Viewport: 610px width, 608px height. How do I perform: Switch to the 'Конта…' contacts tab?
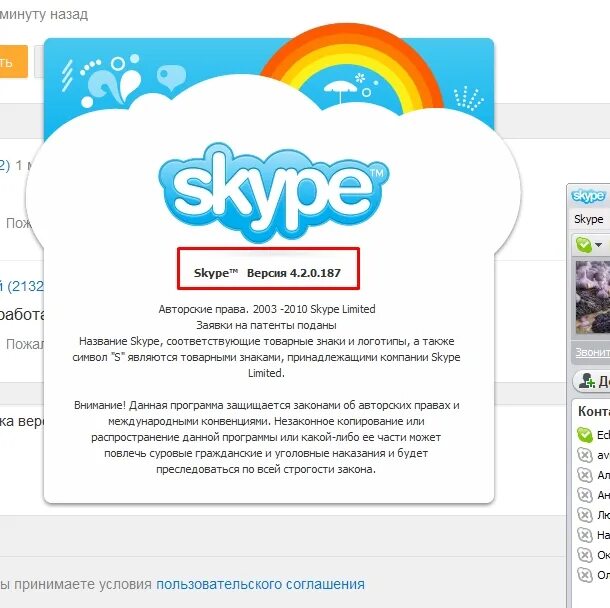[594, 411]
